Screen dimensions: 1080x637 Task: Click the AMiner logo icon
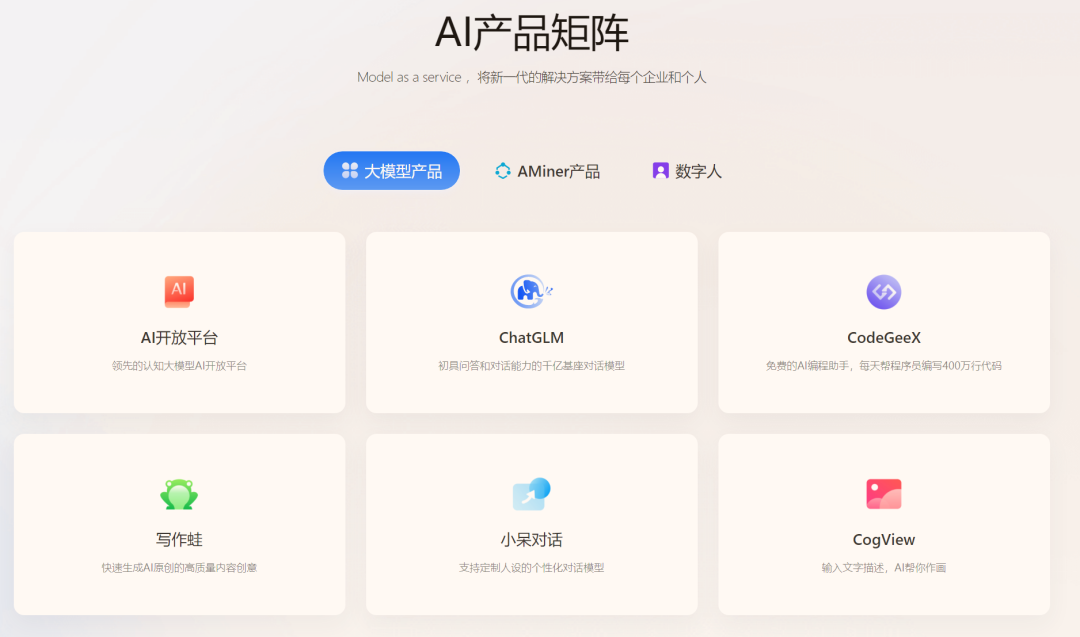pos(503,171)
